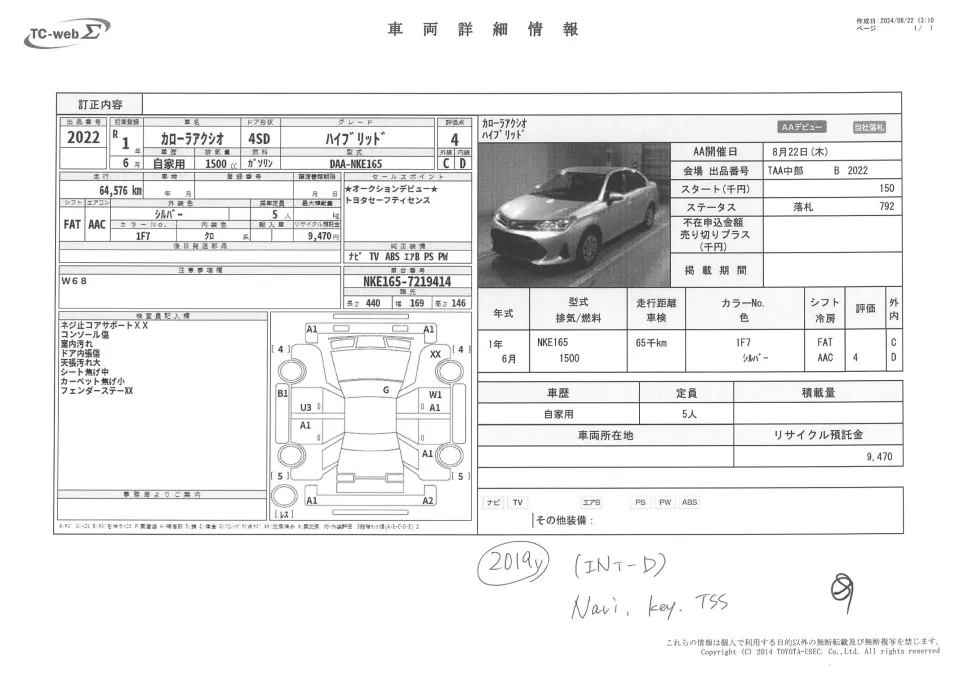Toggle the ナビ equipment checkbox
This screenshot has width=955, height=675.
click(x=492, y=503)
